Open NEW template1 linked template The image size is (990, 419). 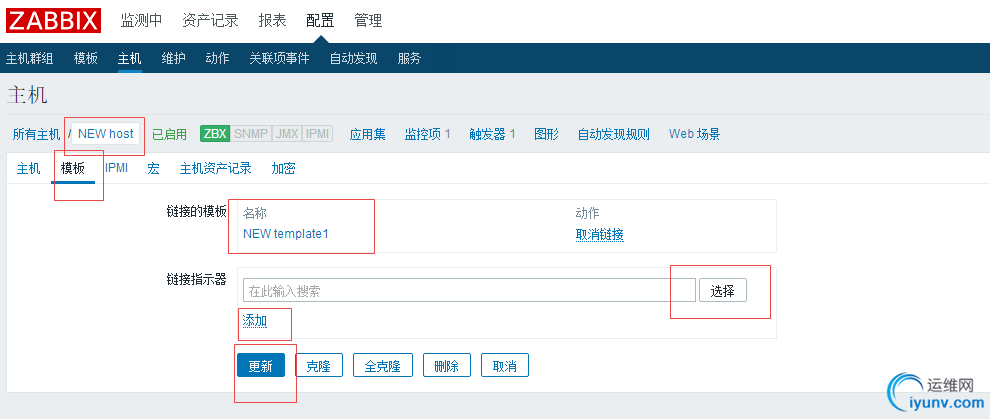point(286,234)
